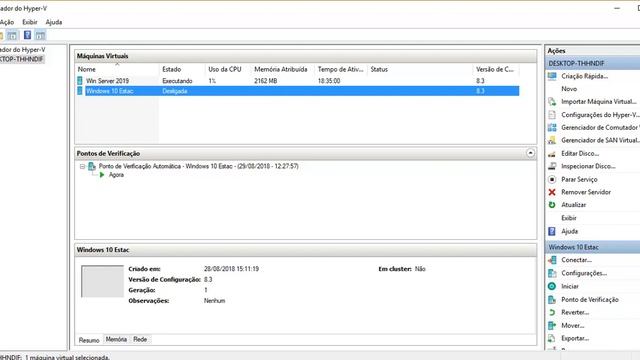640x360 pixels.
Task: Sort by the Estado column header
Action: pos(182,69)
